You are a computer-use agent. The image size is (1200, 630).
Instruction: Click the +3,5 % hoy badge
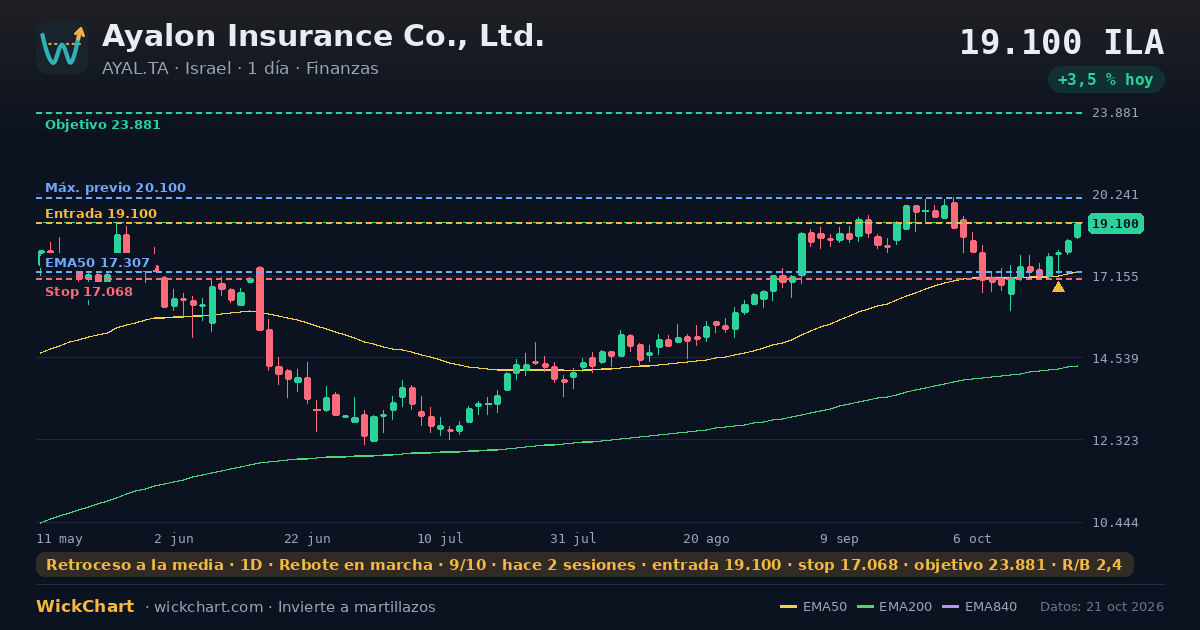[x=1106, y=80]
